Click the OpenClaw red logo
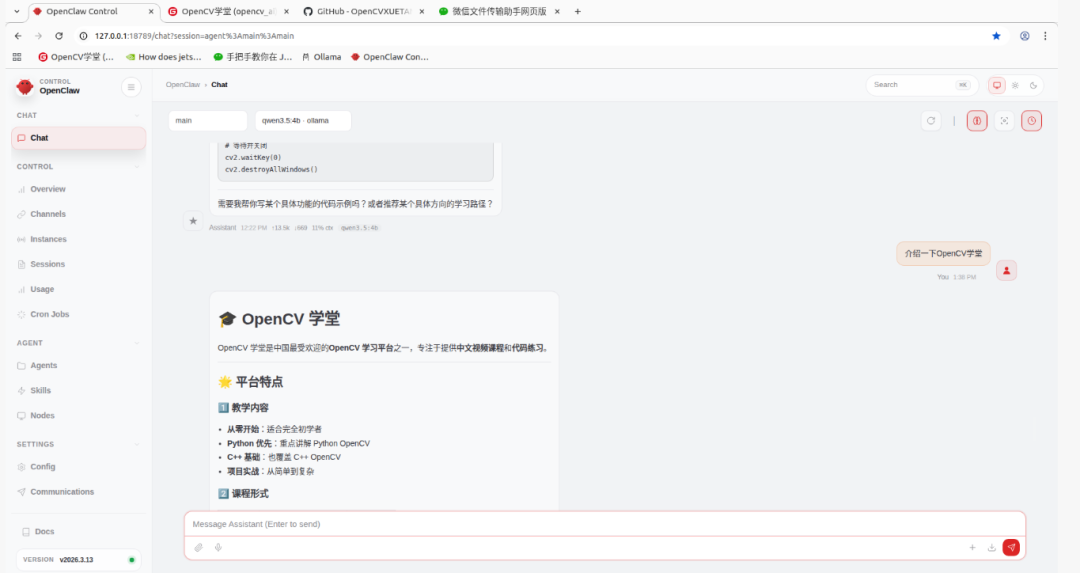The height and width of the screenshot is (573, 1080). tap(25, 87)
